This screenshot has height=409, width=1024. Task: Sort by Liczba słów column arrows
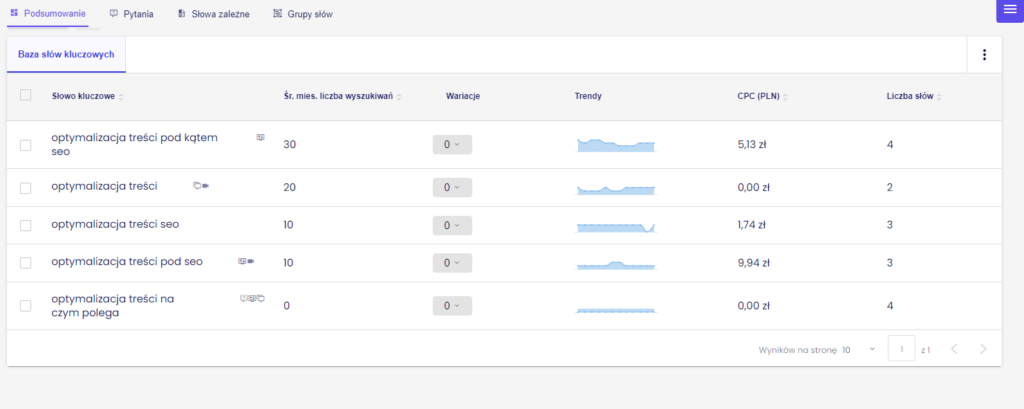[x=939, y=97]
